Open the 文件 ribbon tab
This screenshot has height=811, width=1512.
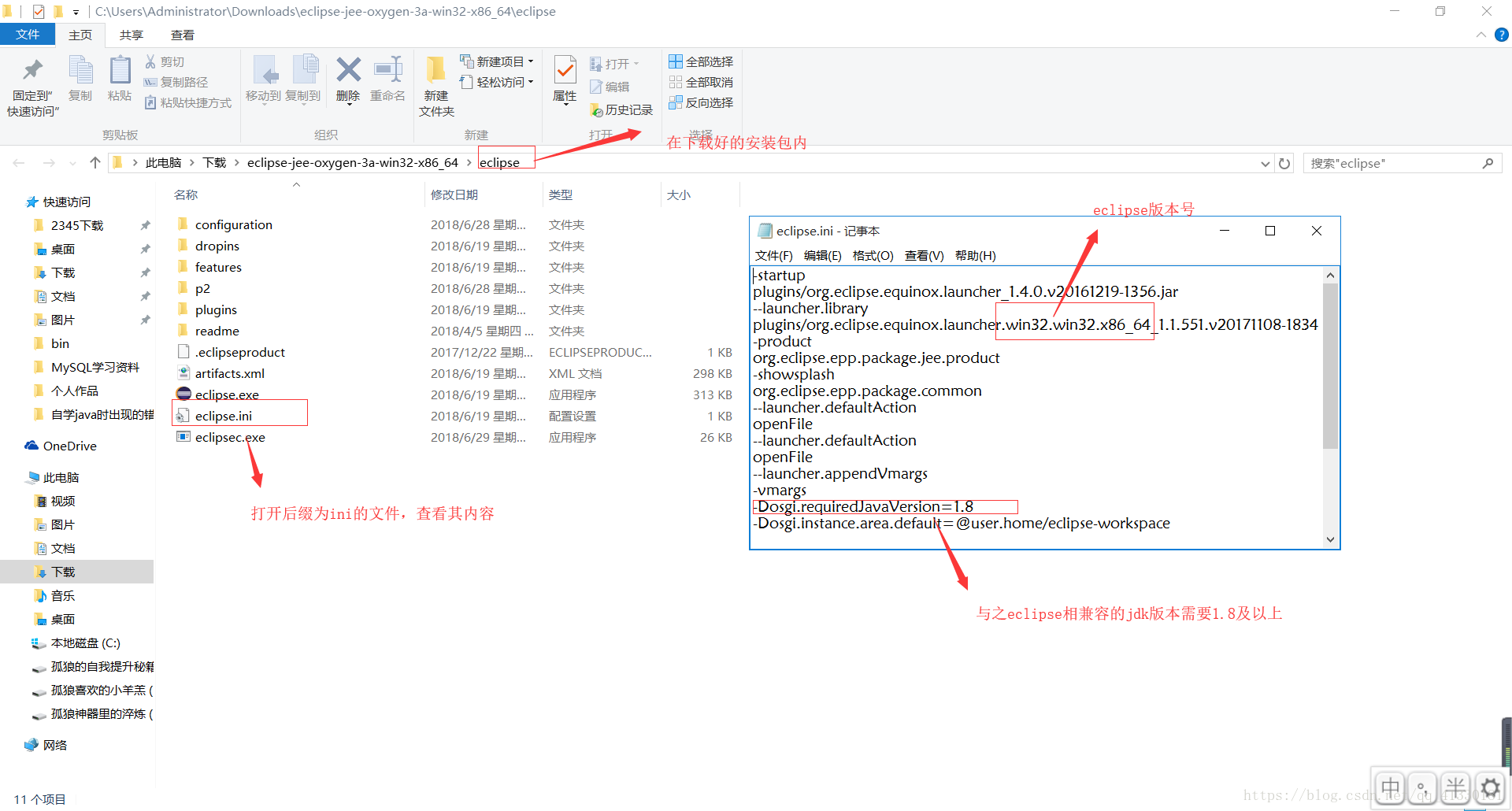[x=28, y=35]
